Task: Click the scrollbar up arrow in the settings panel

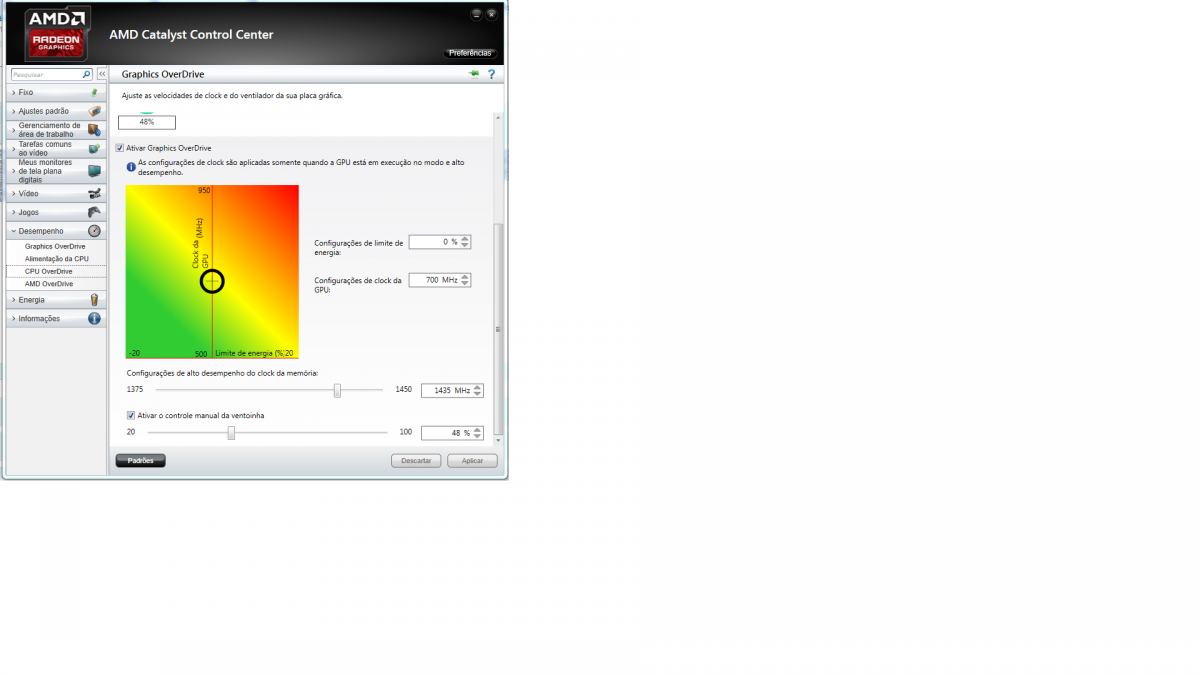Action: click(x=500, y=118)
